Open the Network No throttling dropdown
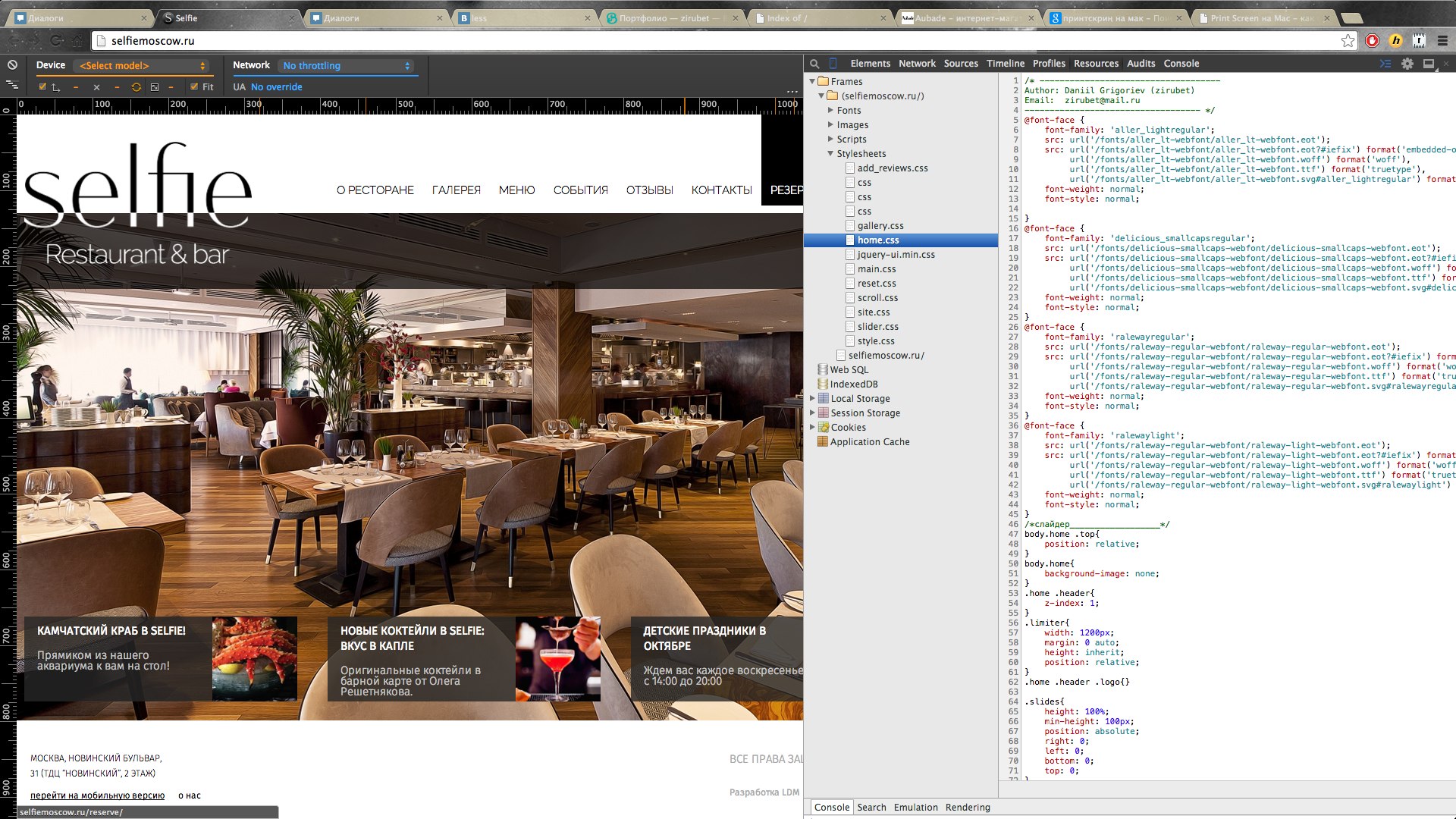 pos(347,66)
